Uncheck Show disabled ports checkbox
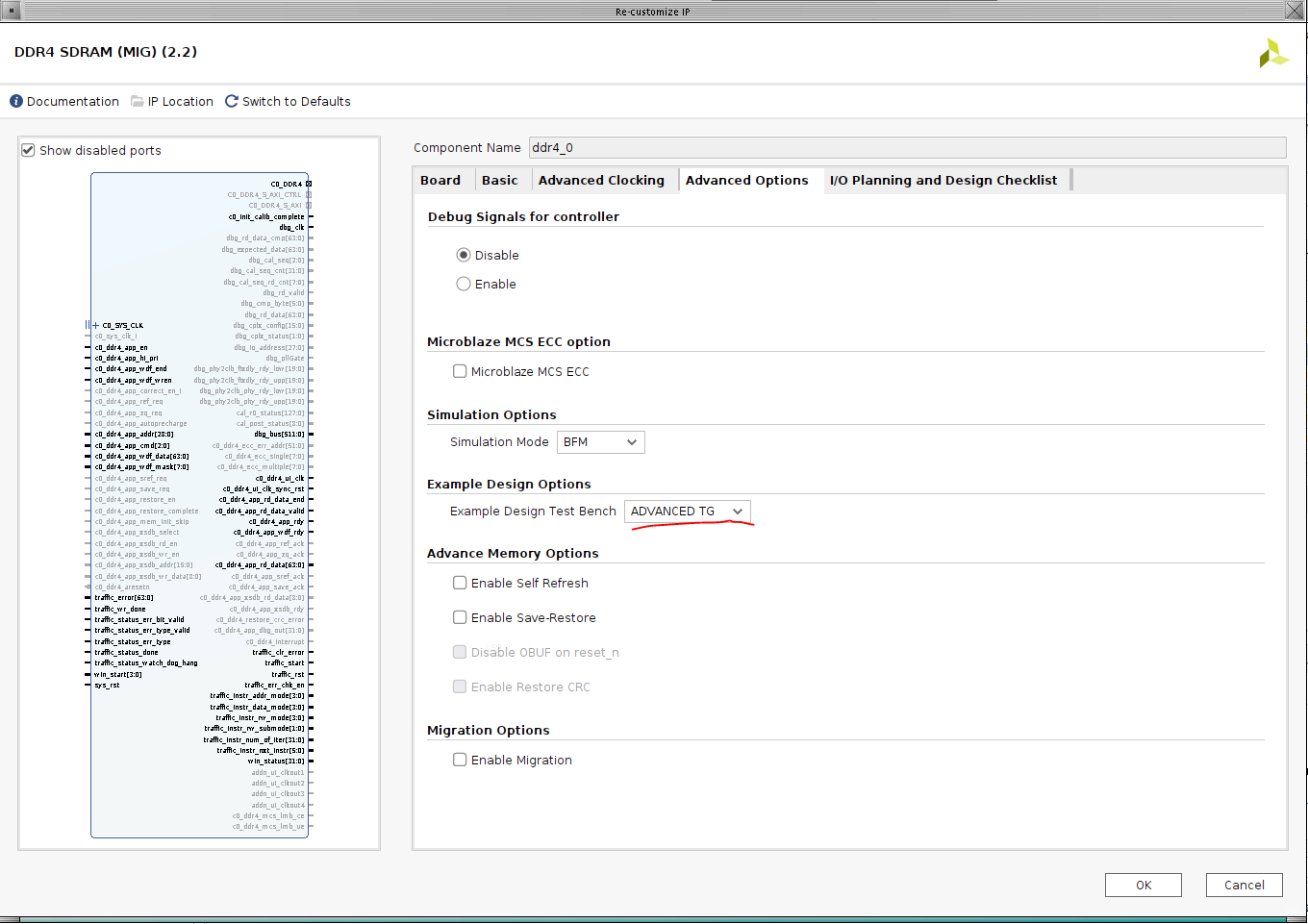This screenshot has width=1308, height=924. (x=29, y=150)
